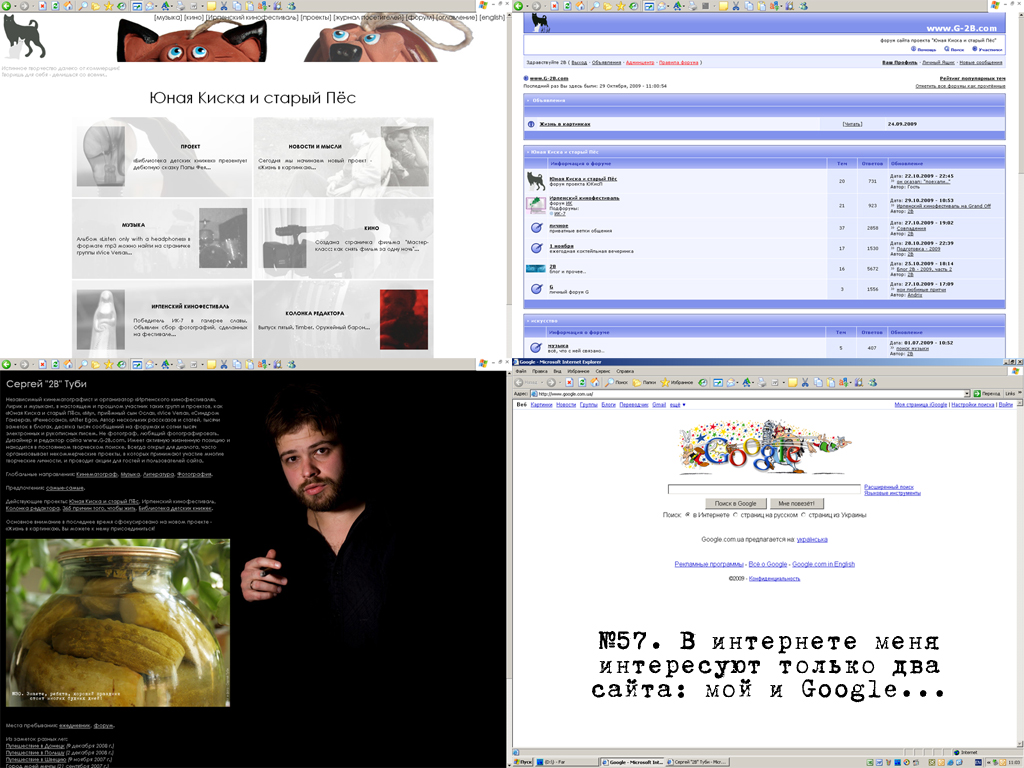Click dog logo in the Юная Киска site header
1024x768 pixels.
(24, 37)
